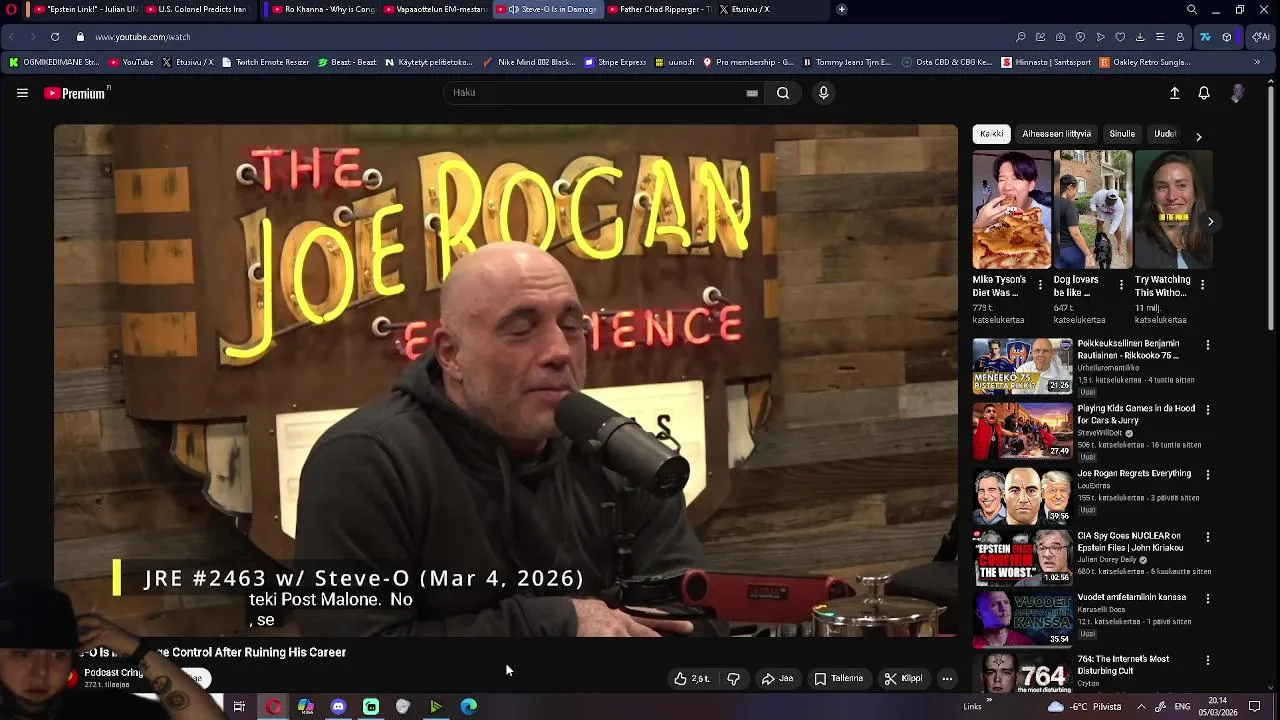
Task: Open options menu for CIA Spy Goes NUCLEAR
Action: [1207, 537]
